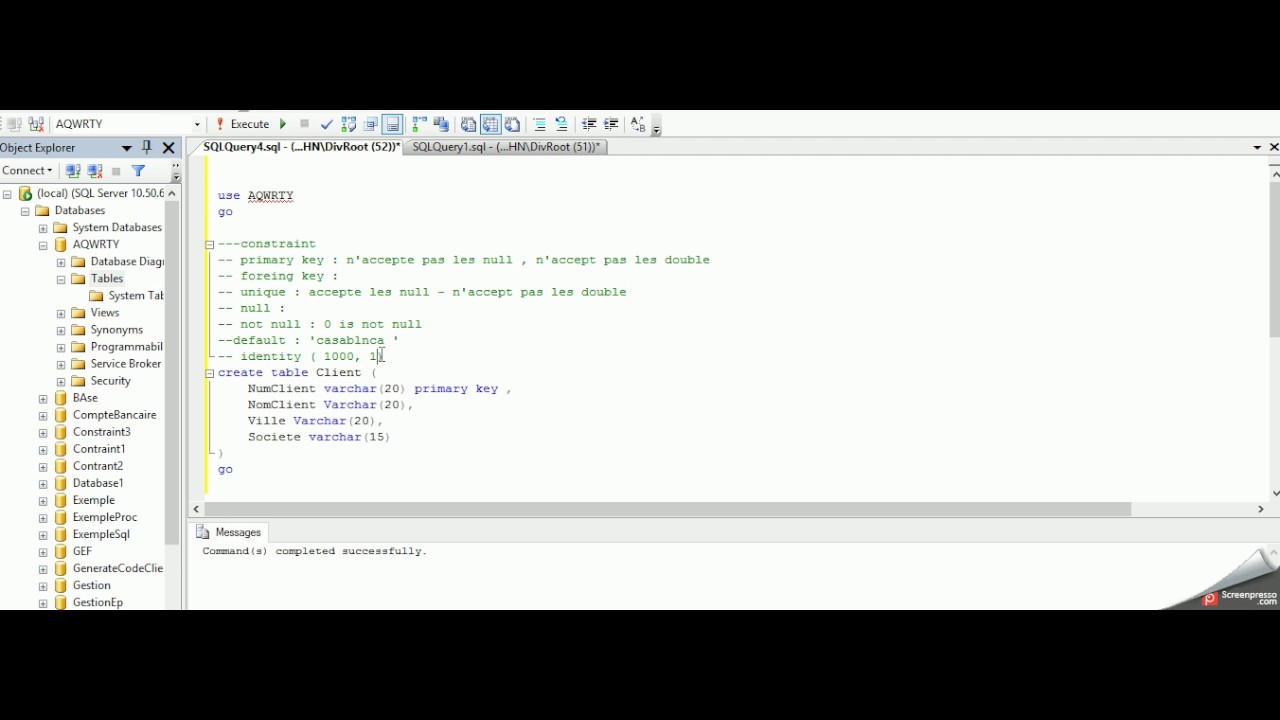Collapse the AQWRTY database node

pos(43,245)
